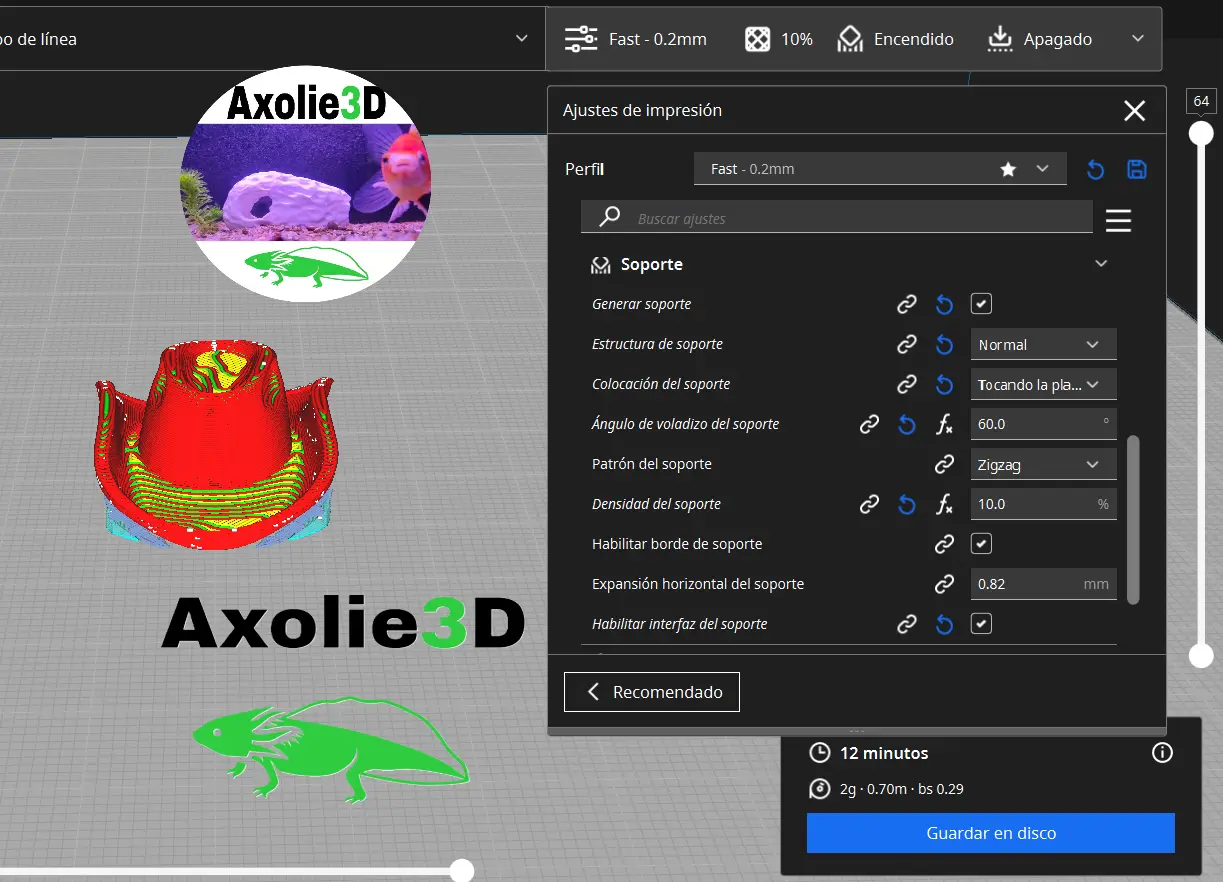Image resolution: width=1223 pixels, height=882 pixels.
Task: Open the Colocación del soporte dropdown
Action: click(1043, 384)
